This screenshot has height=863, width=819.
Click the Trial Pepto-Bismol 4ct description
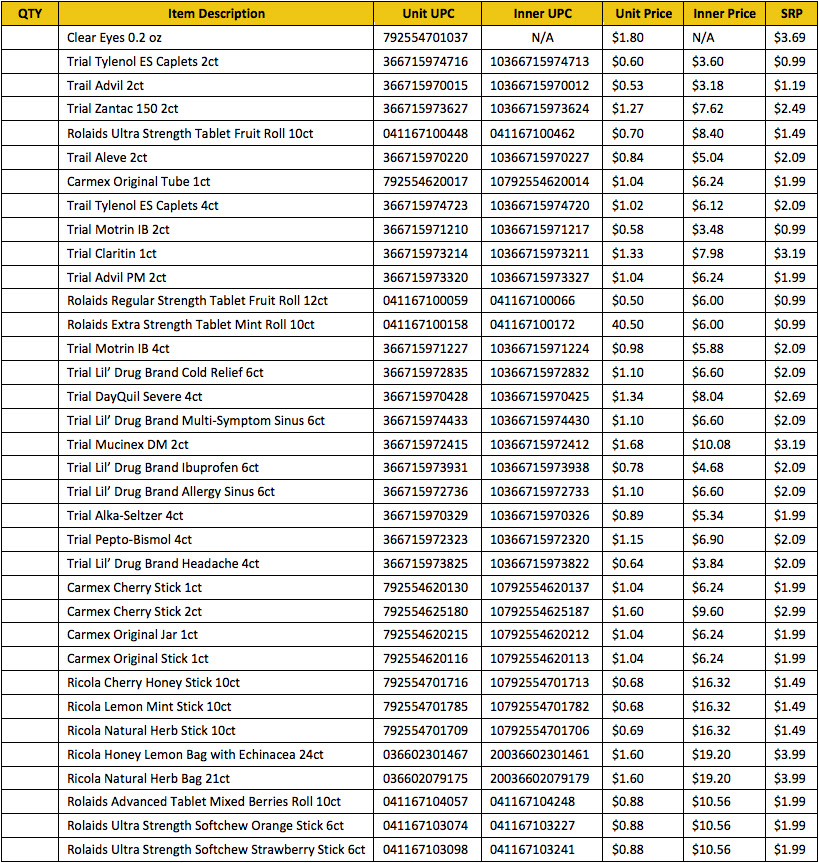[x=129, y=540]
